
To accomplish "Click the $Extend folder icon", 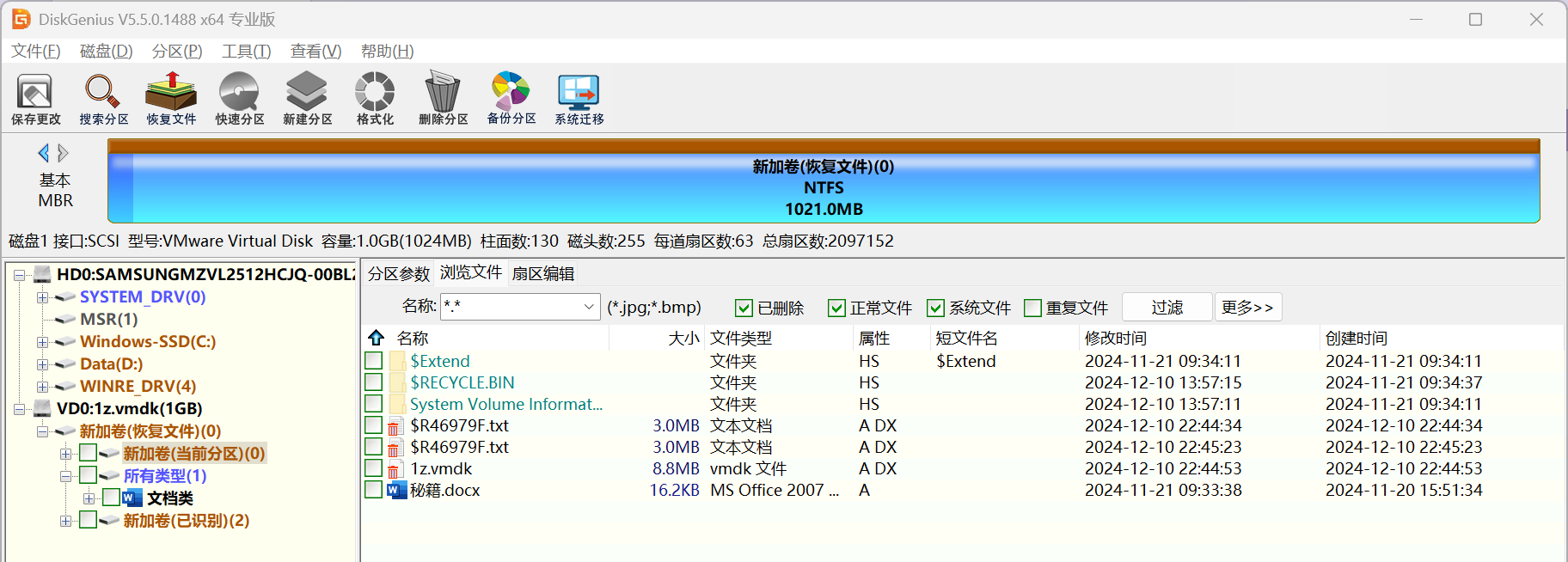I will pos(397,361).
